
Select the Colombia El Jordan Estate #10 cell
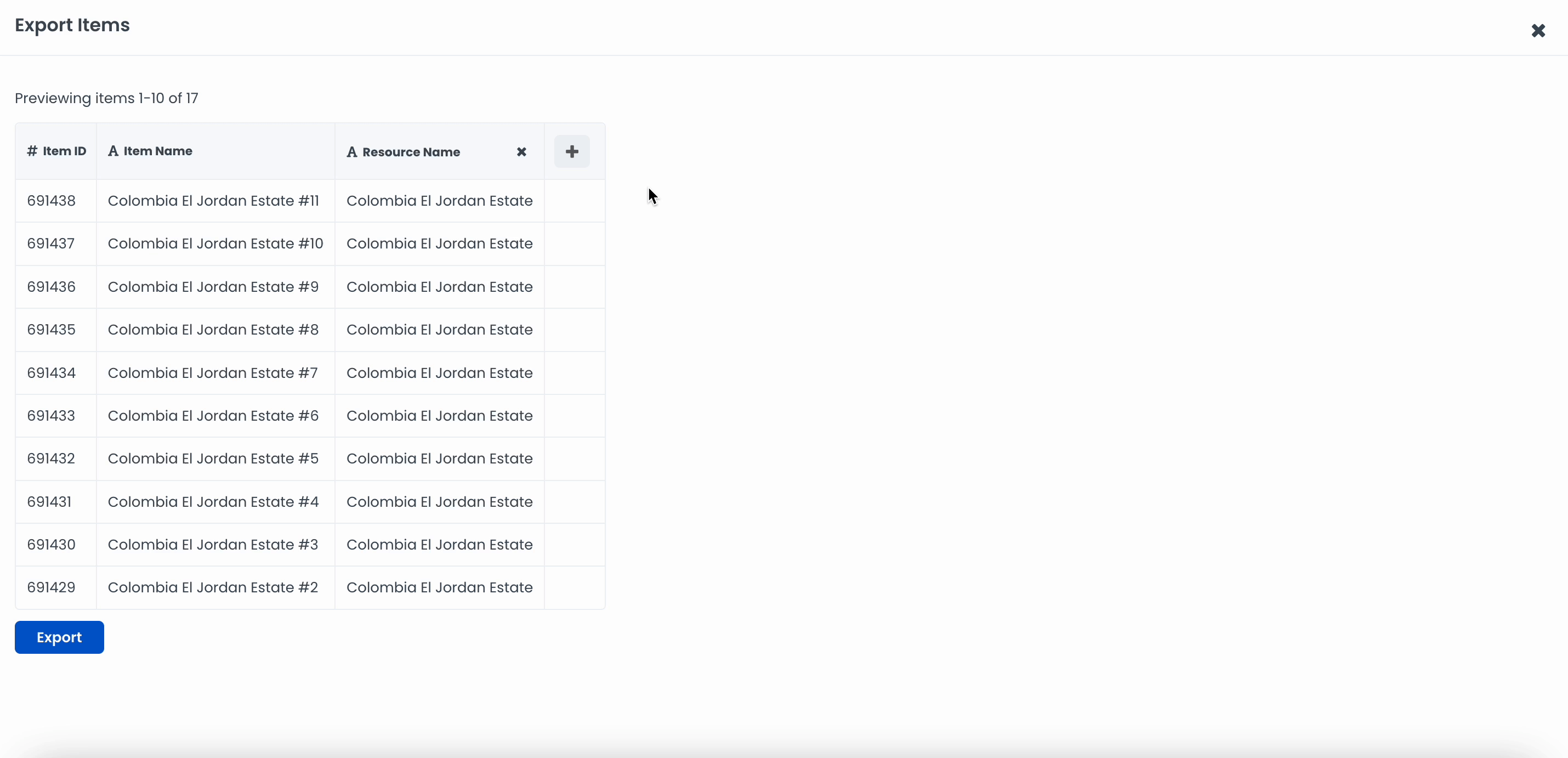(x=215, y=244)
